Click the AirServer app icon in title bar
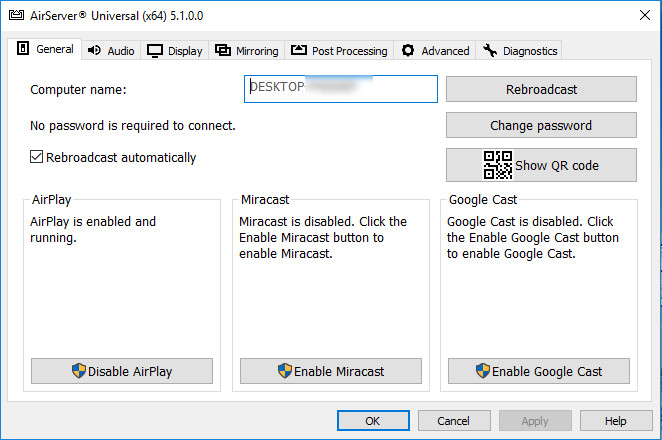The image size is (662, 440). point(16,16)
